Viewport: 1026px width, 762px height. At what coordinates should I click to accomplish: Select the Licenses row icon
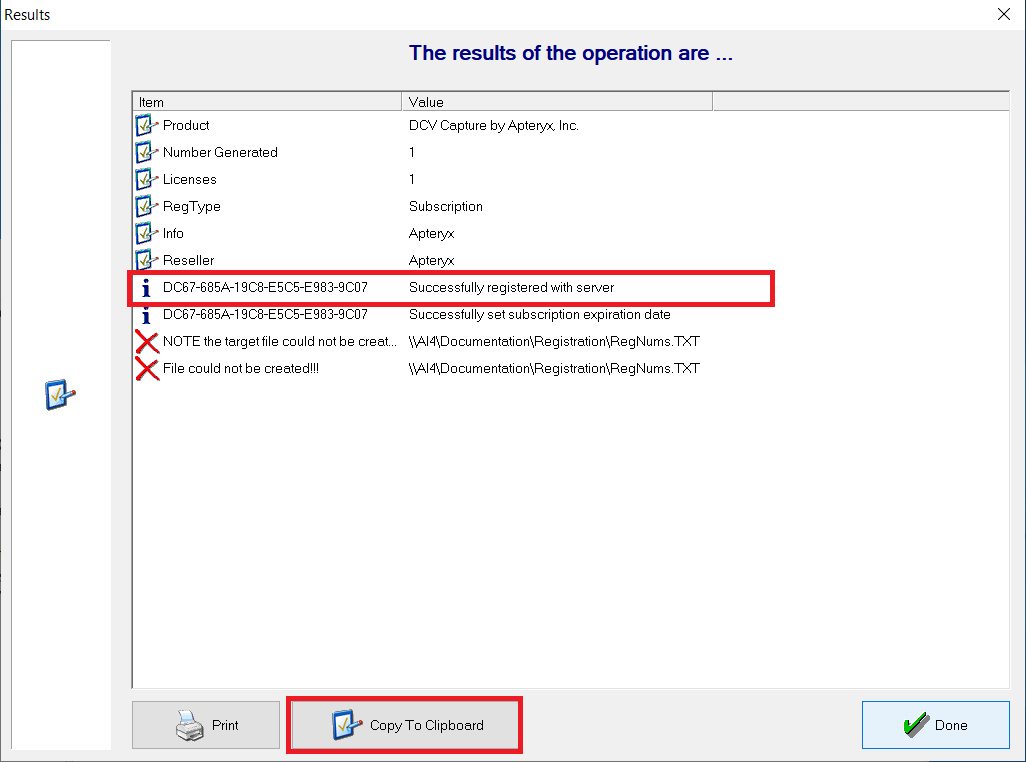pos(147,179)
